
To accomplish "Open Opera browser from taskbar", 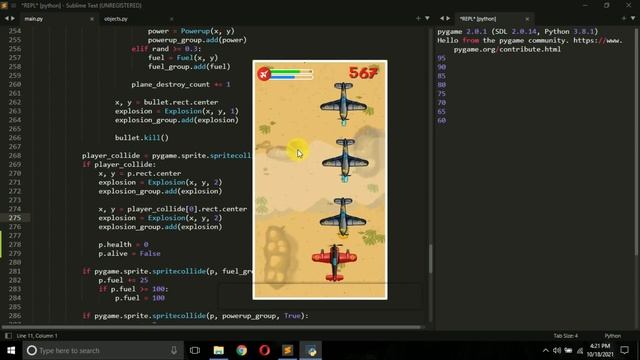I will click(x=264, y=350).
